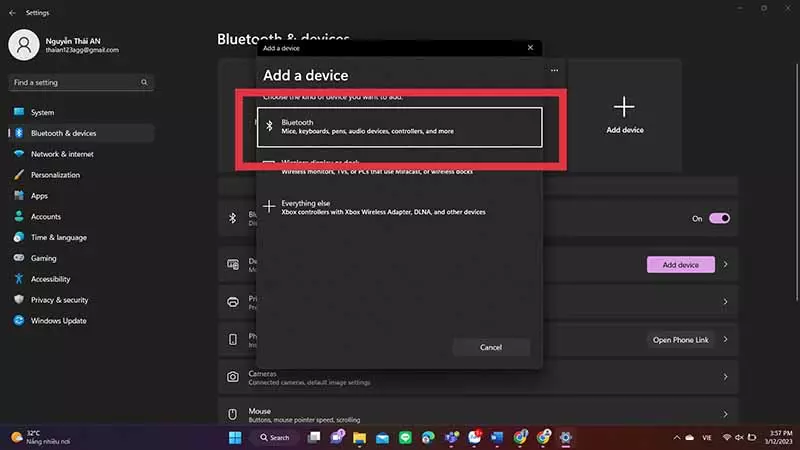Open Phone Link button
The height and width of the screenshot is (450, 800).
pos(681,340)
